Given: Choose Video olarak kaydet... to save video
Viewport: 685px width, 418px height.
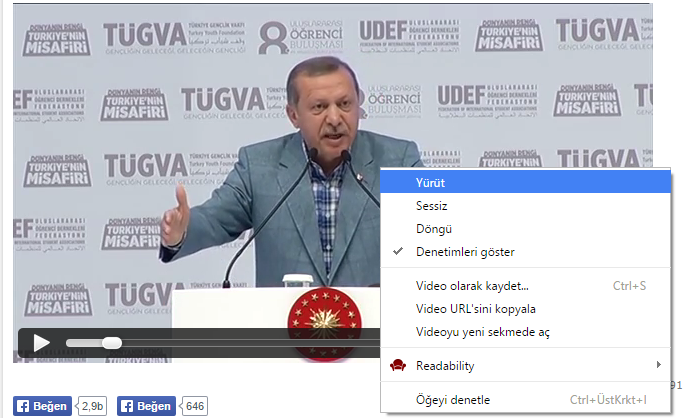Looking at the screenshot, I should click(472, 286).
